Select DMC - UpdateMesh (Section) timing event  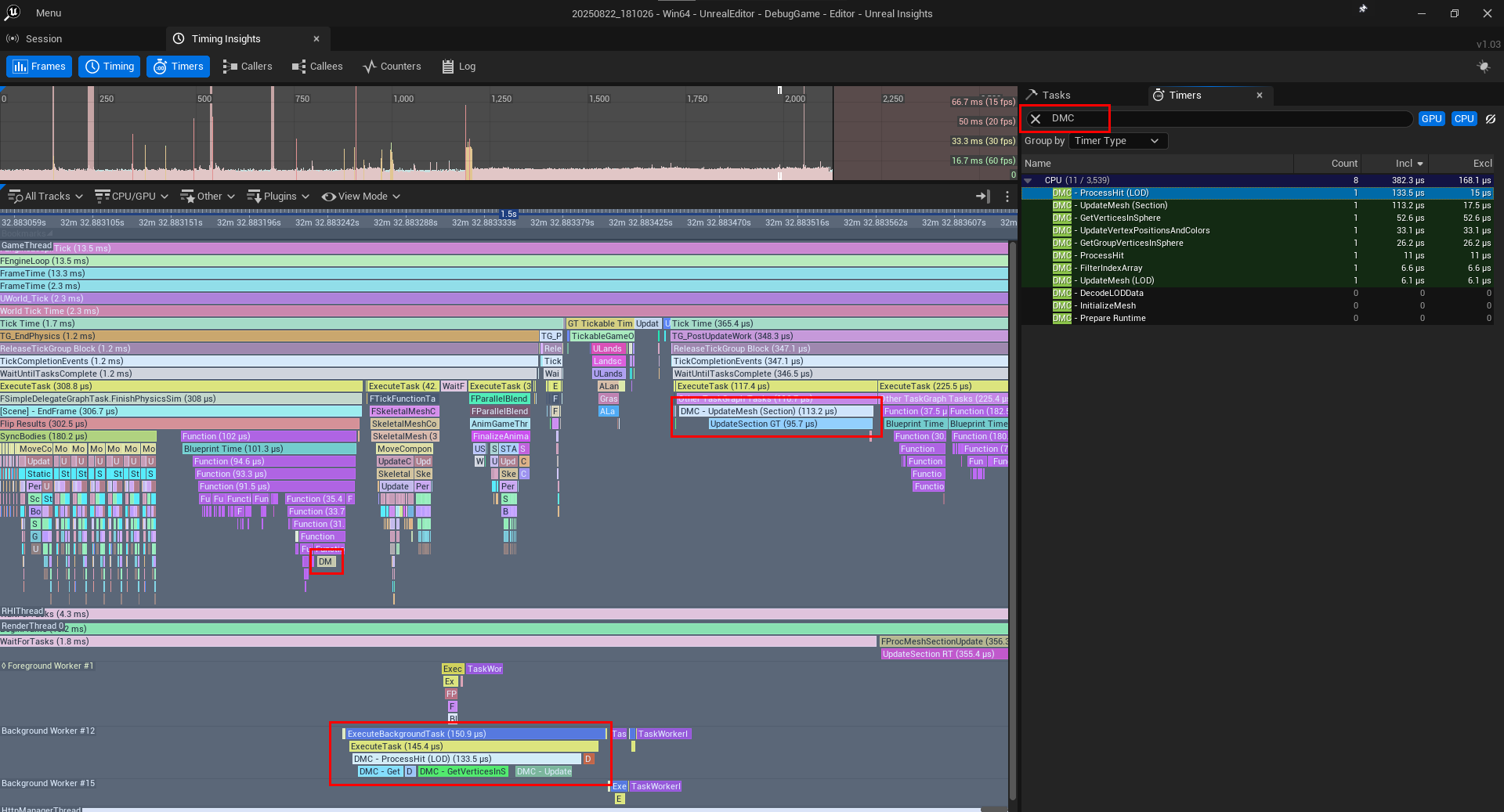coord(775,411)
